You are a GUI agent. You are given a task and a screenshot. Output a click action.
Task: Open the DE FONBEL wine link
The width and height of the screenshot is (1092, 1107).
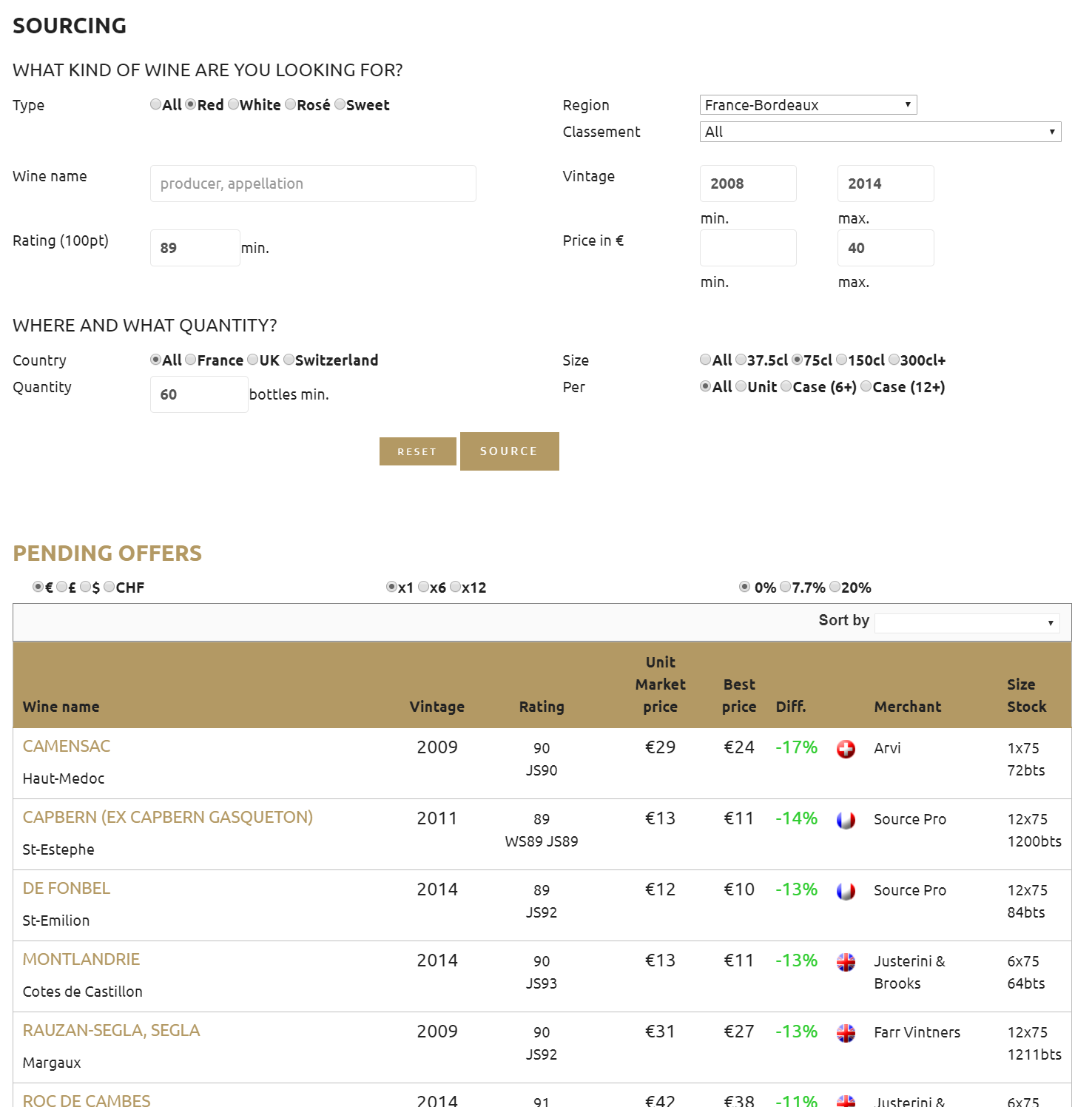tap(67, 888)
